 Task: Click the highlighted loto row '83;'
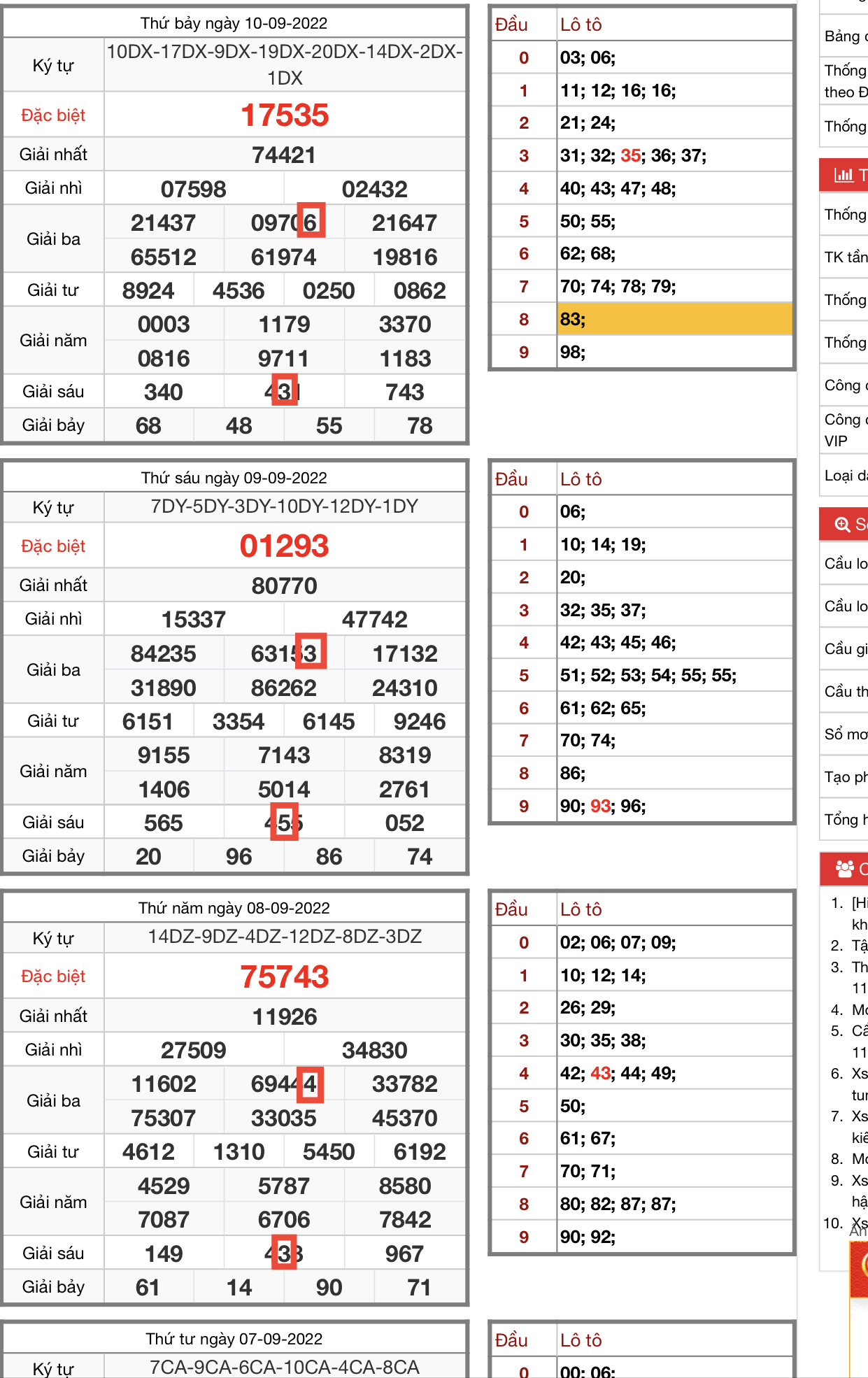coord(675,319)
